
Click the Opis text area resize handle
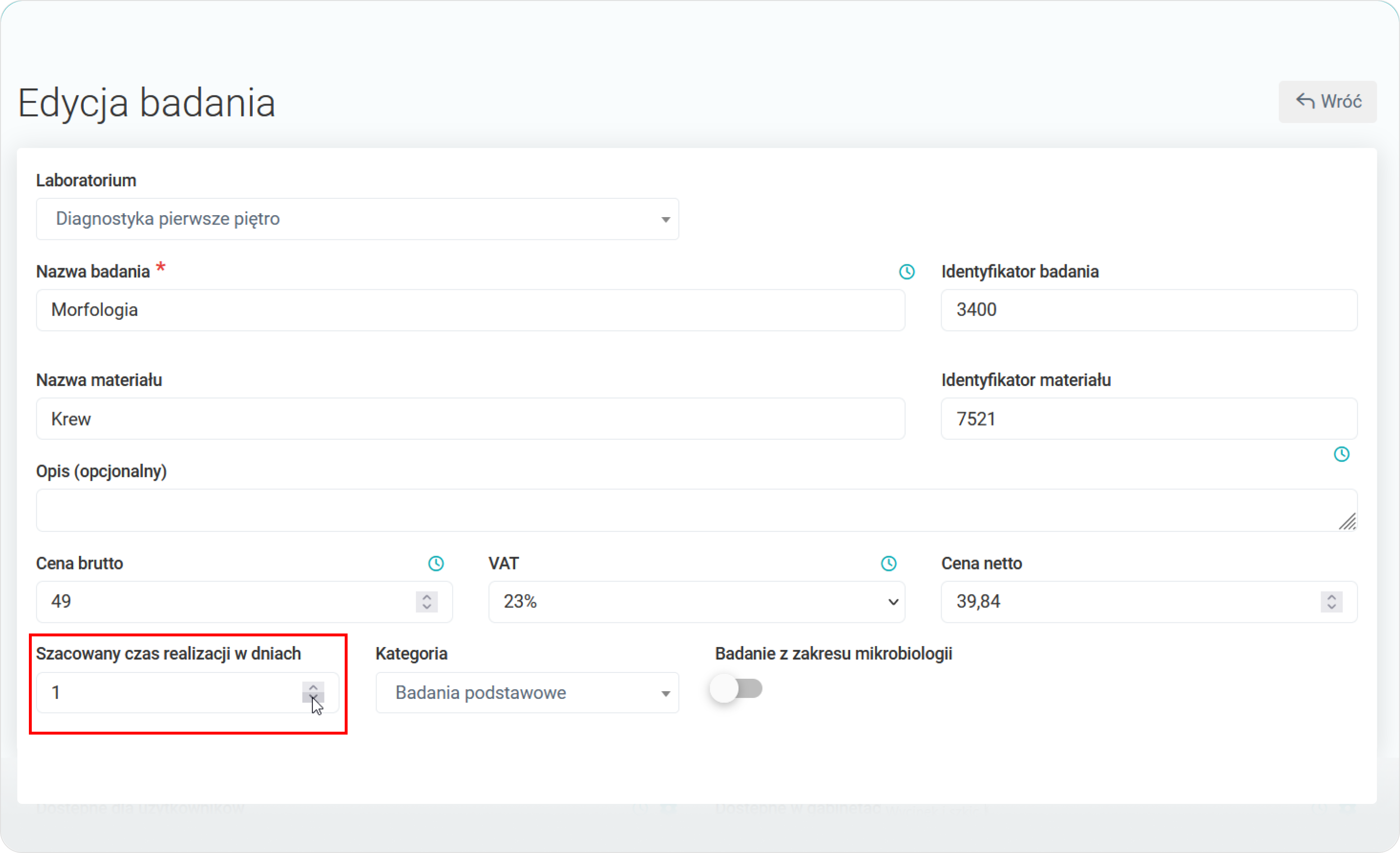tap(1348, 522)
